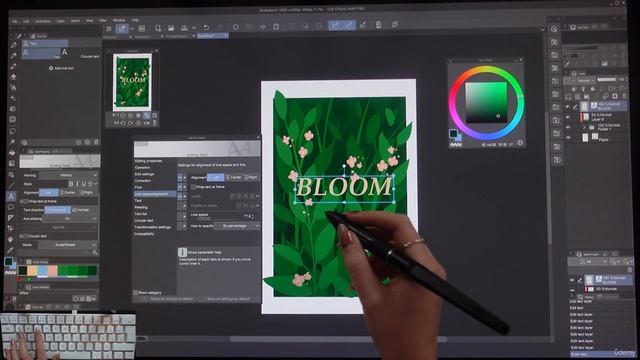Click the green saturation square in color wheel
The width and height of the screenshot is (640, 360).
pyautogui.click(x=486, y=102)
